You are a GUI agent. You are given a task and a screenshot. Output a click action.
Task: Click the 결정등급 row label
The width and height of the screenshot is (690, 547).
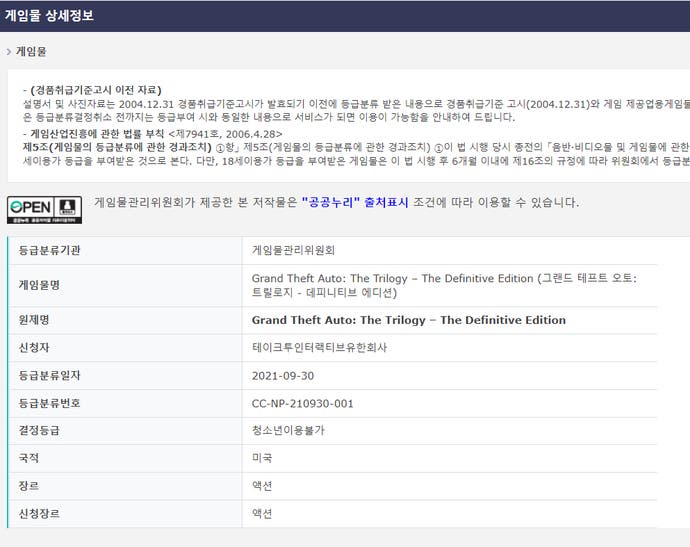coord(39,430)
